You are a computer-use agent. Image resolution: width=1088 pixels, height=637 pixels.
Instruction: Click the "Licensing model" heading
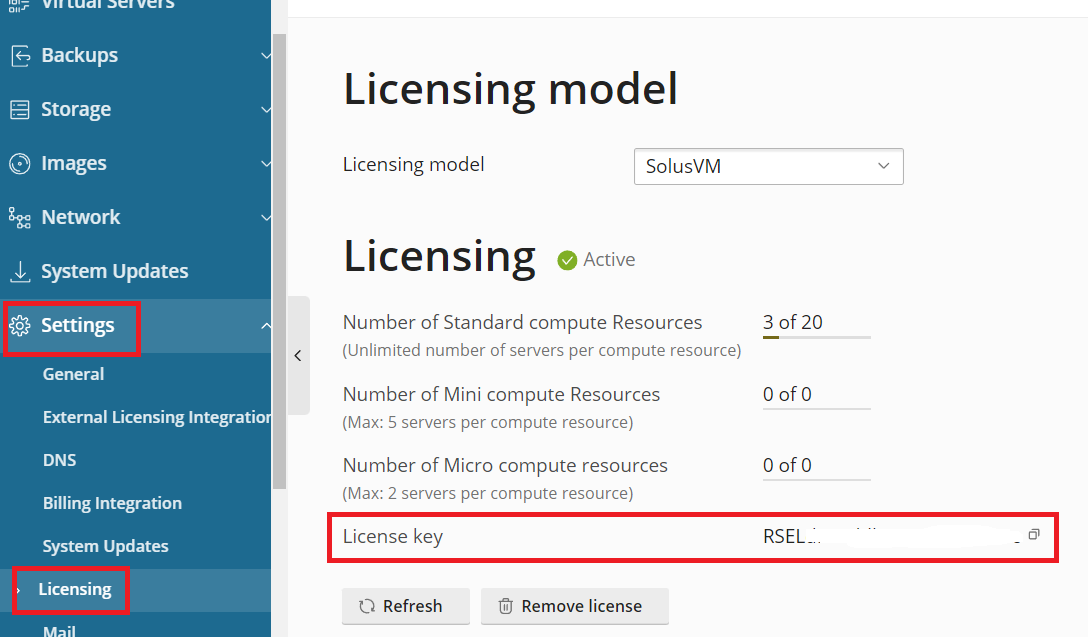510,90
